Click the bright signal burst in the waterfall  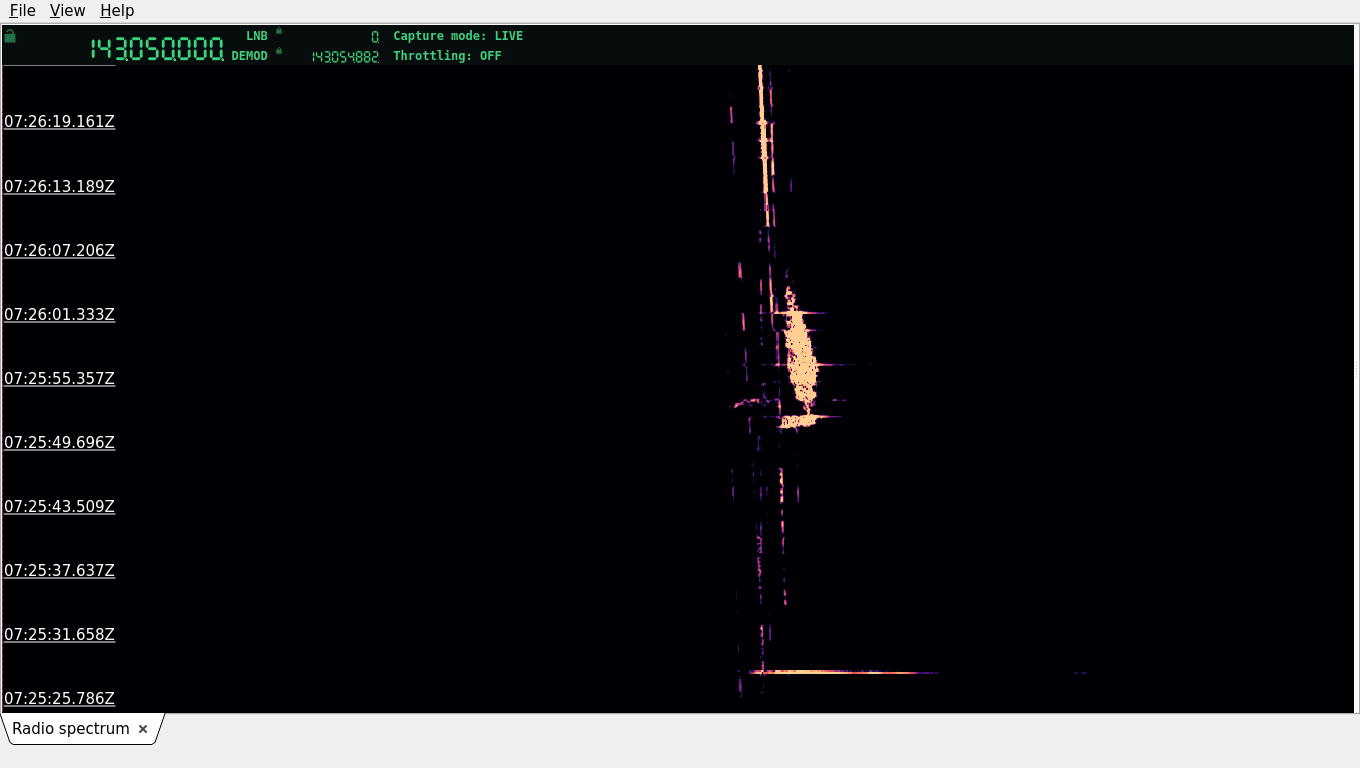800,355
